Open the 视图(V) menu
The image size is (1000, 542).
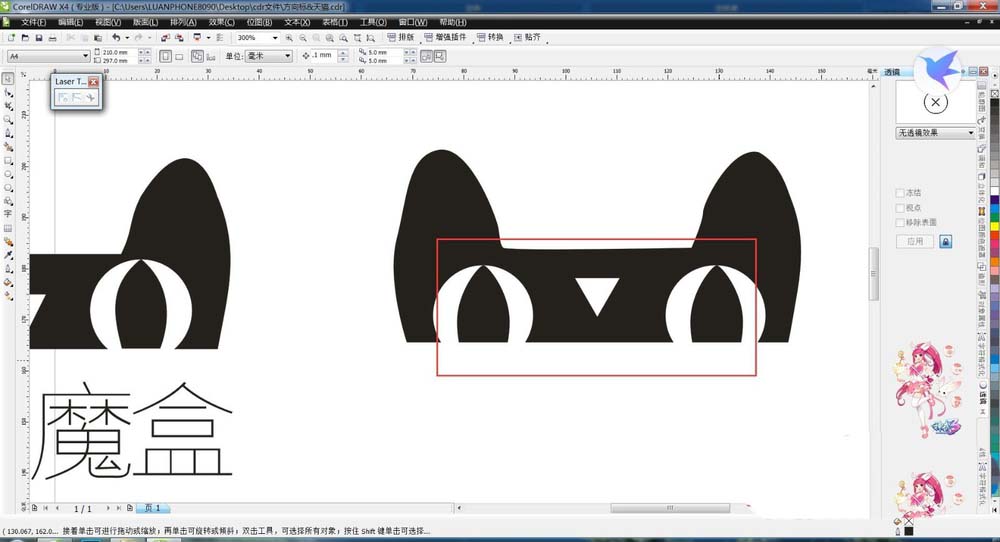[x=108, y=22]
